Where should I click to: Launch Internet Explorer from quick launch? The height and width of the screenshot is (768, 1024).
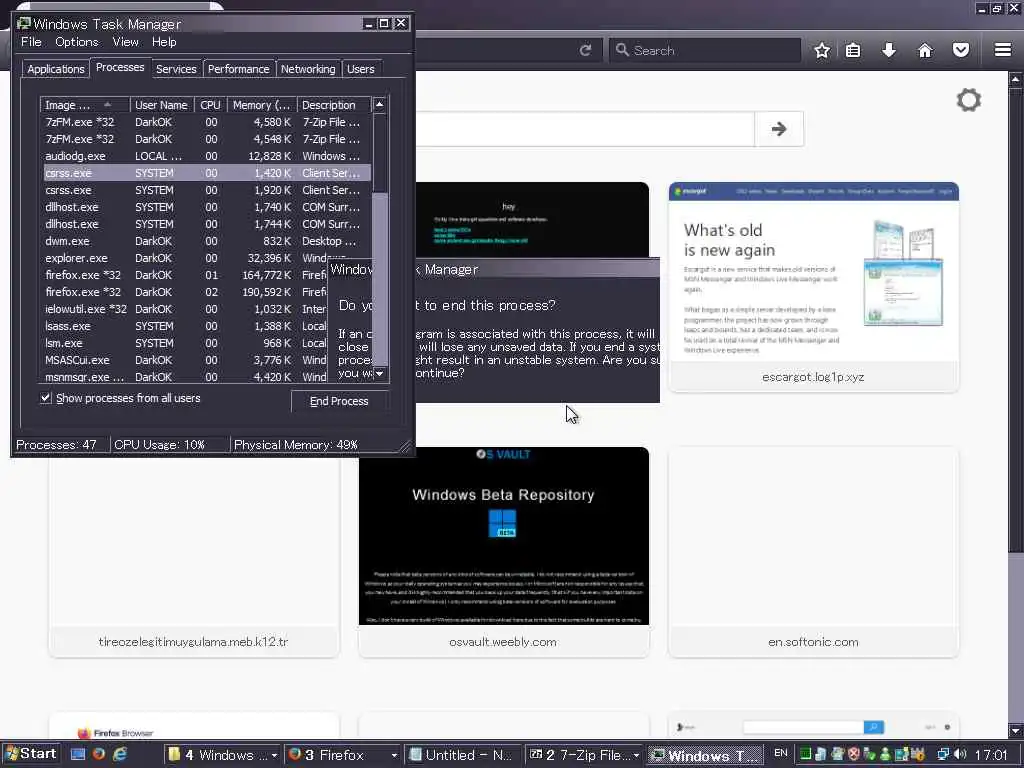120,754
